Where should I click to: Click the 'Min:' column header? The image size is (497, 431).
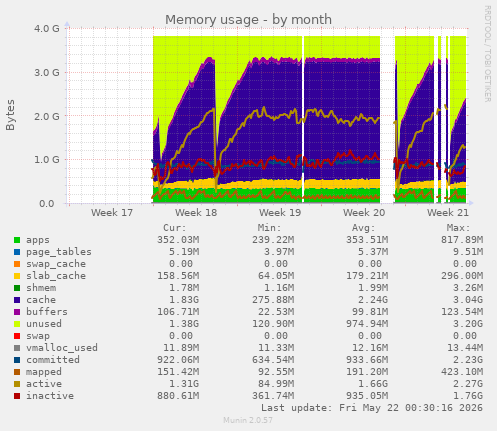click(269, 228)
